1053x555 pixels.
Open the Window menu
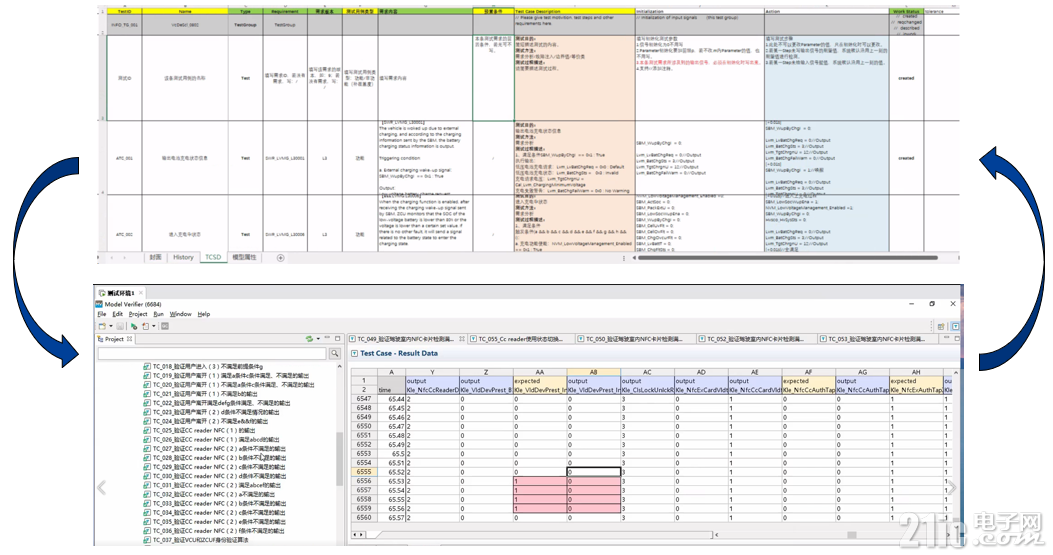(180, 314)
